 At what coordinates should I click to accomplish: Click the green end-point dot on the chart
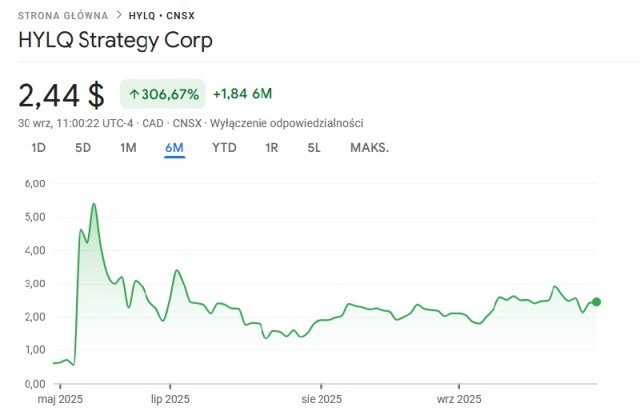(596, 301)
